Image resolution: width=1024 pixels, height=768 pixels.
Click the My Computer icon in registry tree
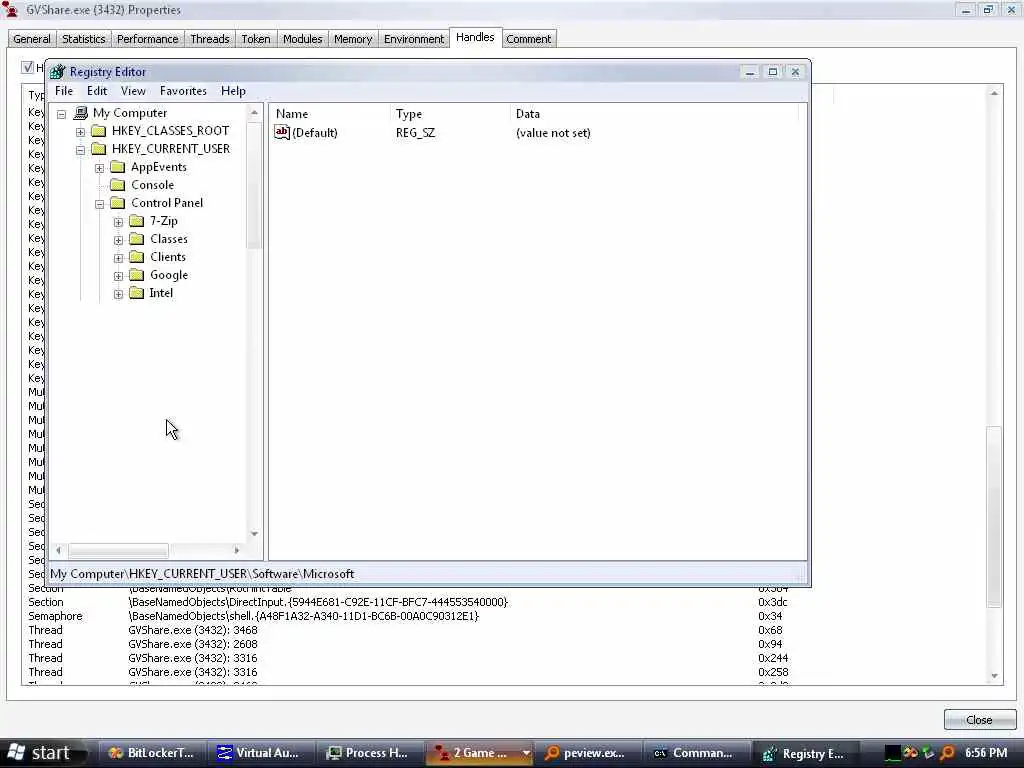point(80,113)
